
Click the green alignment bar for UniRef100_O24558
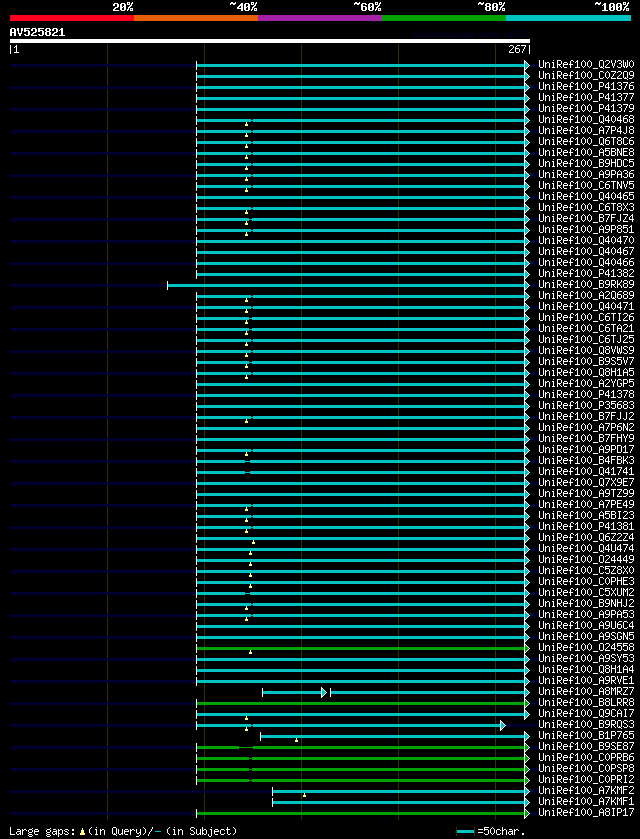click(x=361, y=648)
